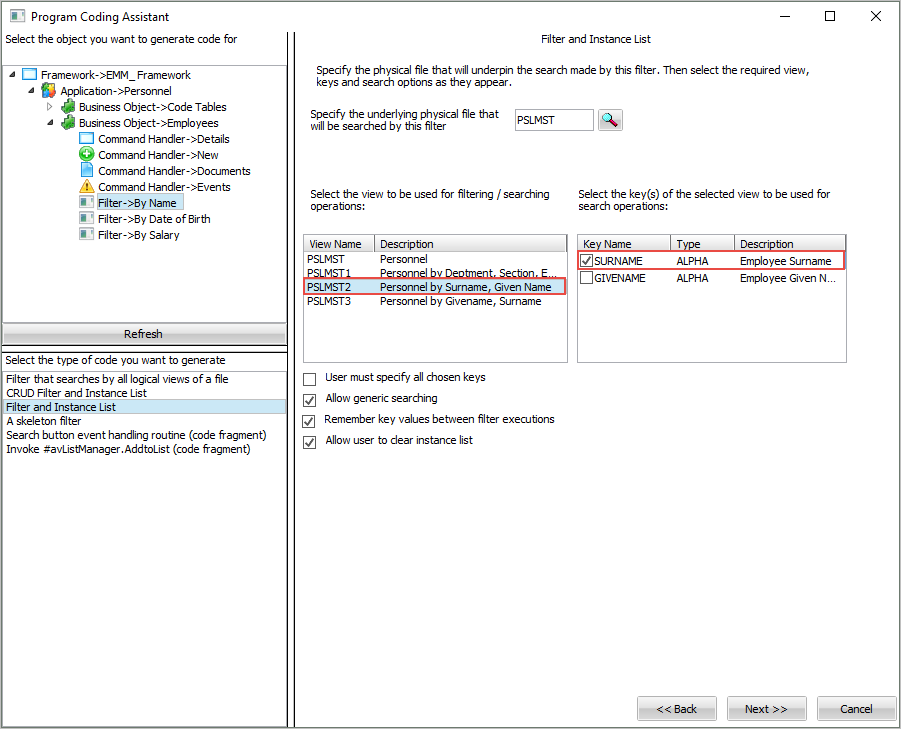Select Command Handler->Documents tree item
This screenshot has height=729, width=901.
click(x=174, y=171)
